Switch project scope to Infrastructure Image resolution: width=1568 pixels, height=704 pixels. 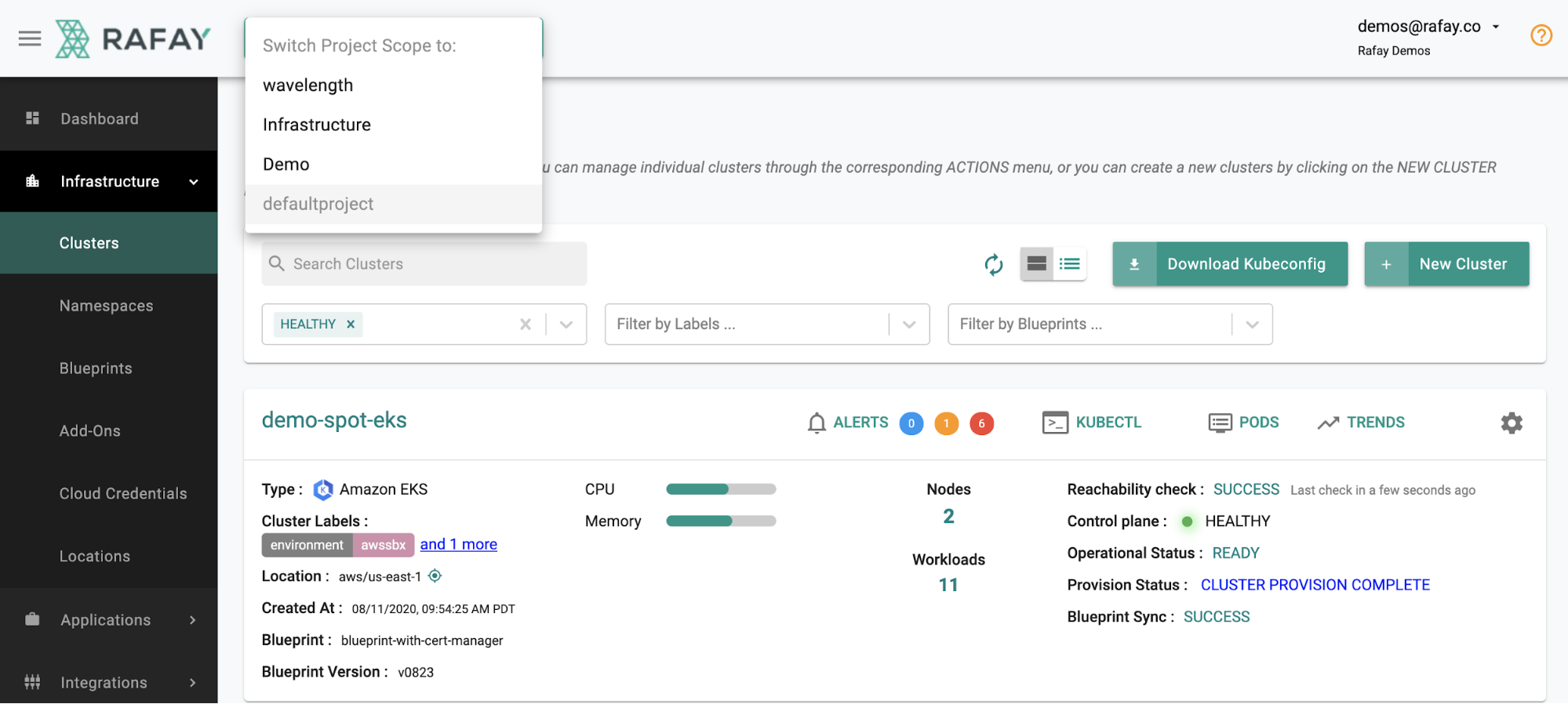click(394, 125)
